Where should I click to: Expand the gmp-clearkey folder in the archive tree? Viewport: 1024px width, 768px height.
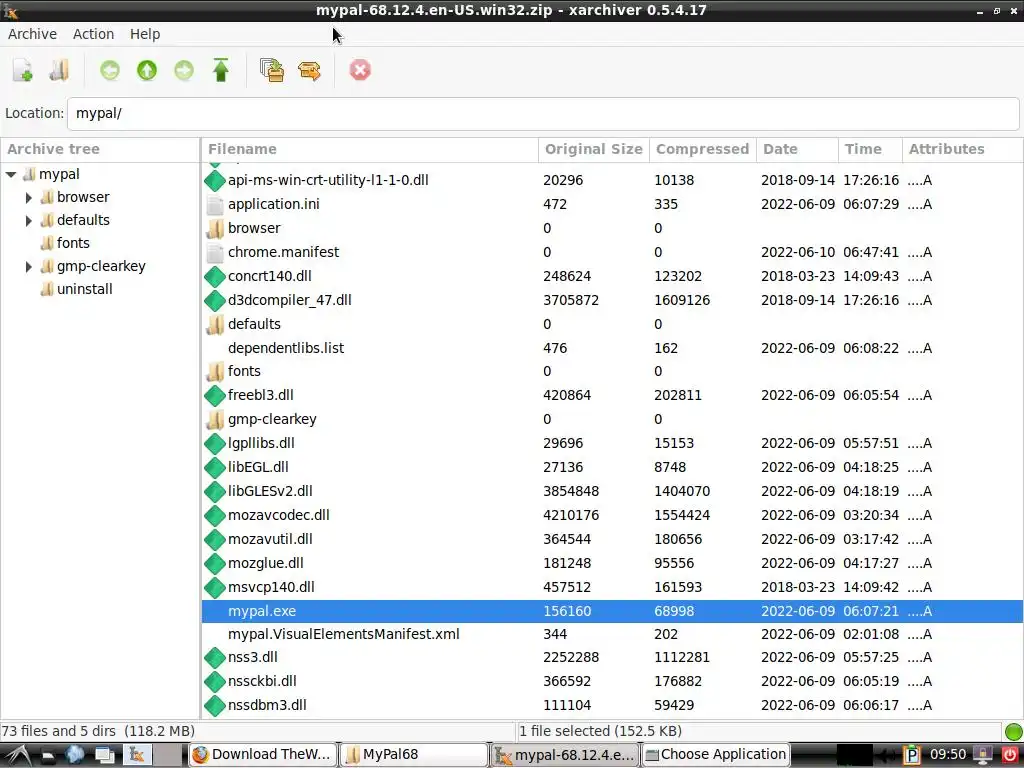[29, 266]
